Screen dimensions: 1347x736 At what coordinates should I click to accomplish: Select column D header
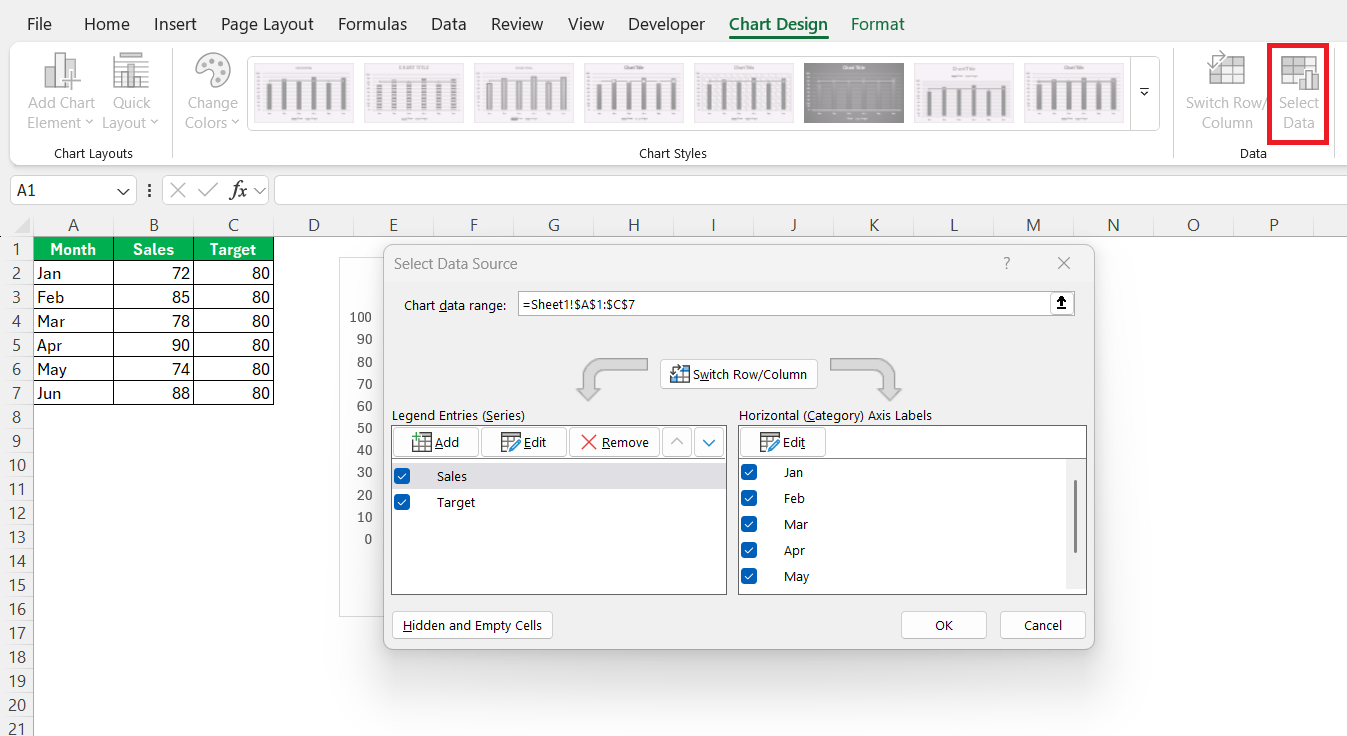click(313, 225)
